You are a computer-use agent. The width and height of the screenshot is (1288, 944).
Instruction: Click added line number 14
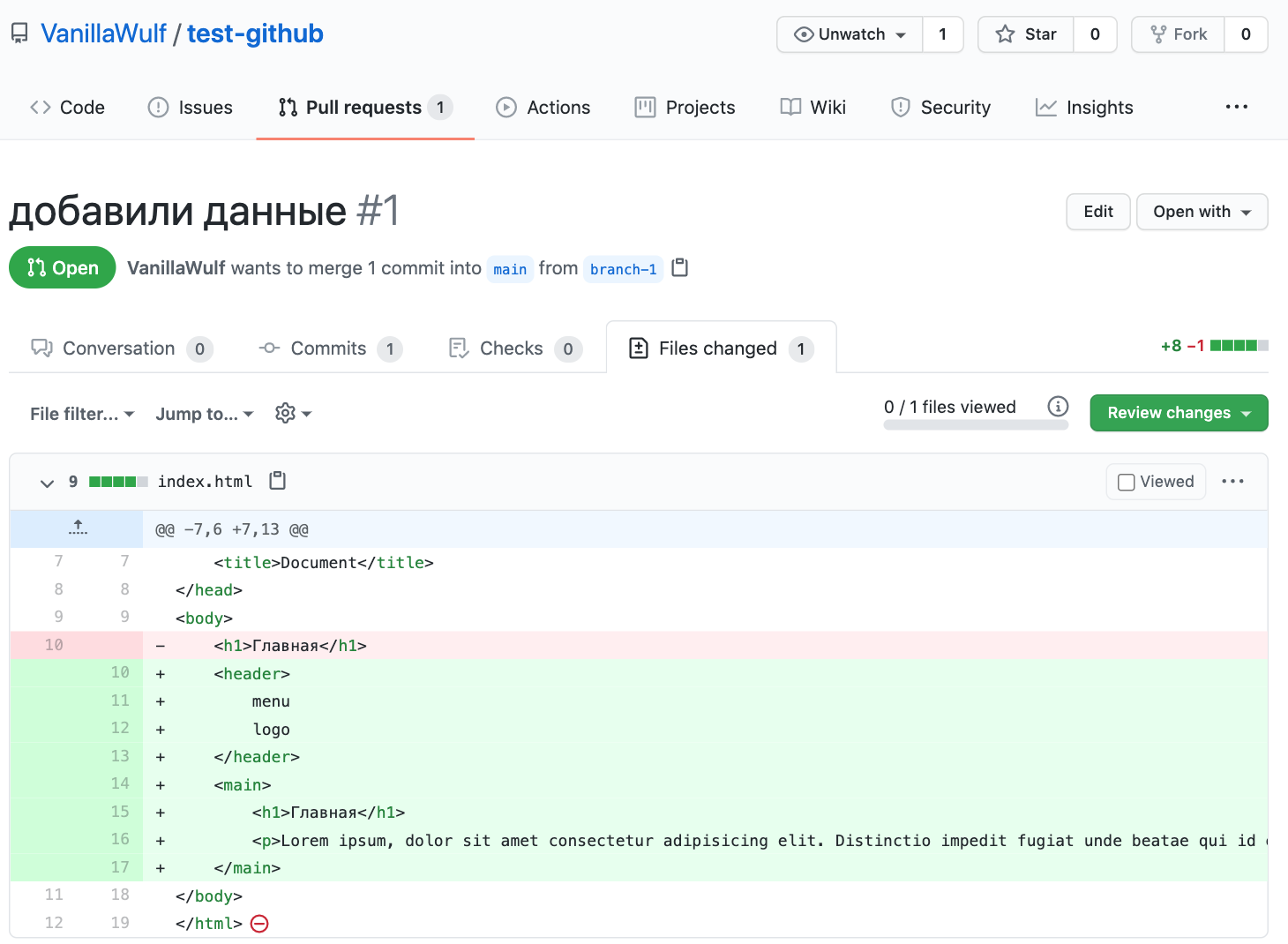pos(120,783)
